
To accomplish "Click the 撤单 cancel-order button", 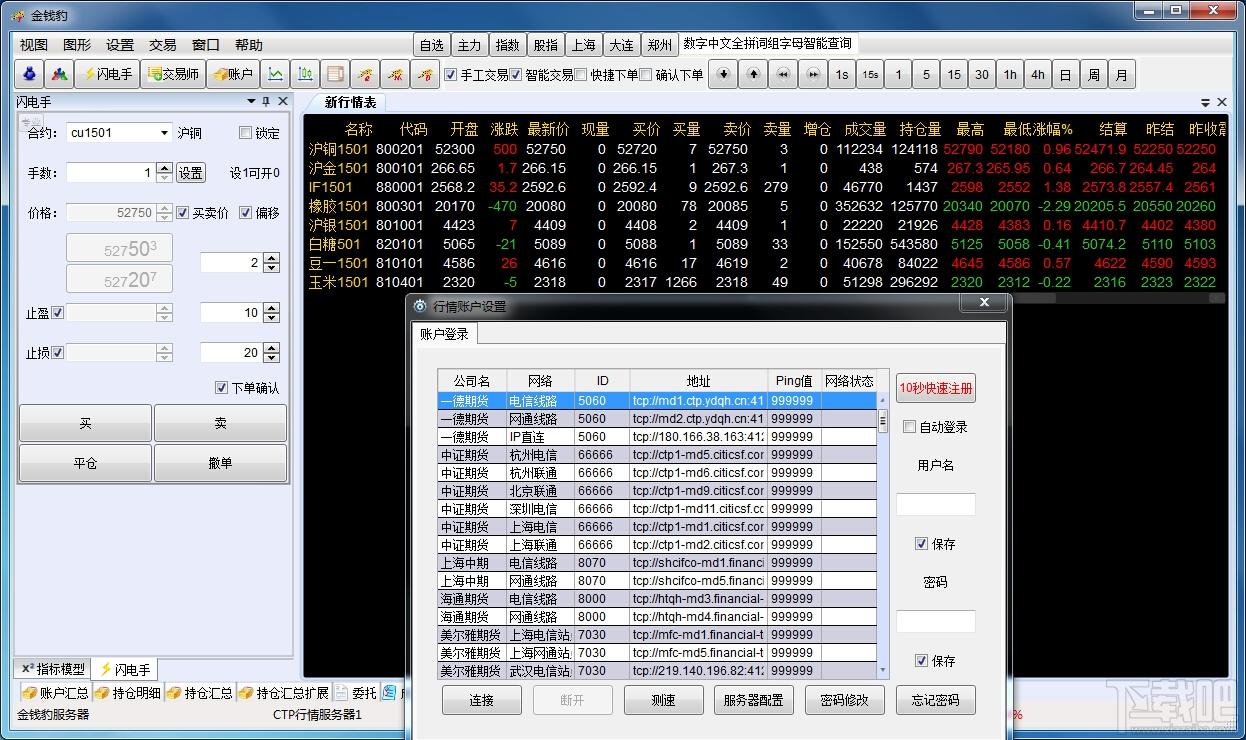I will (220, 463).
